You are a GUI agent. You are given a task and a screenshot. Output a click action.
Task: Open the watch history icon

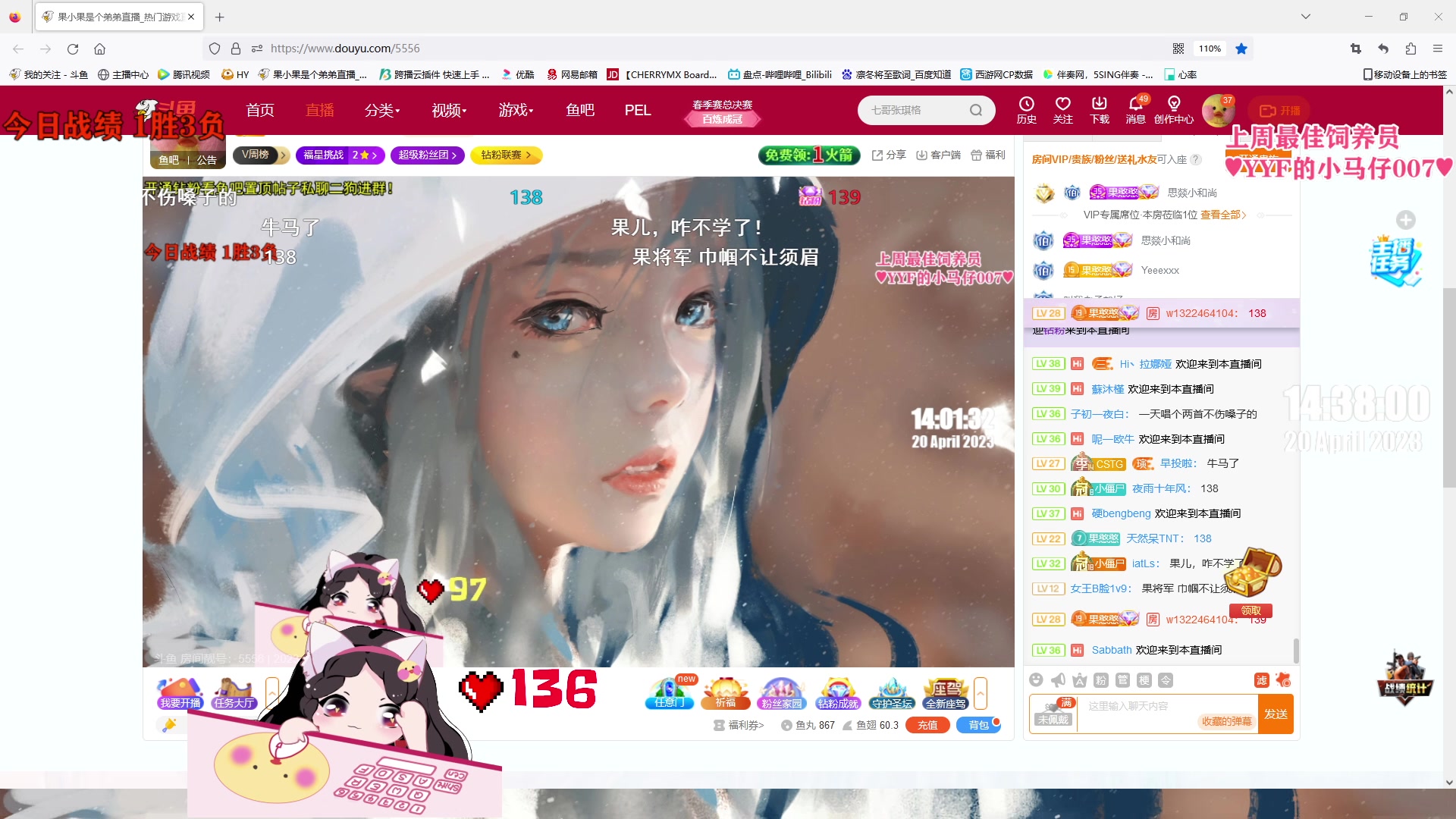coord(1026,105)
